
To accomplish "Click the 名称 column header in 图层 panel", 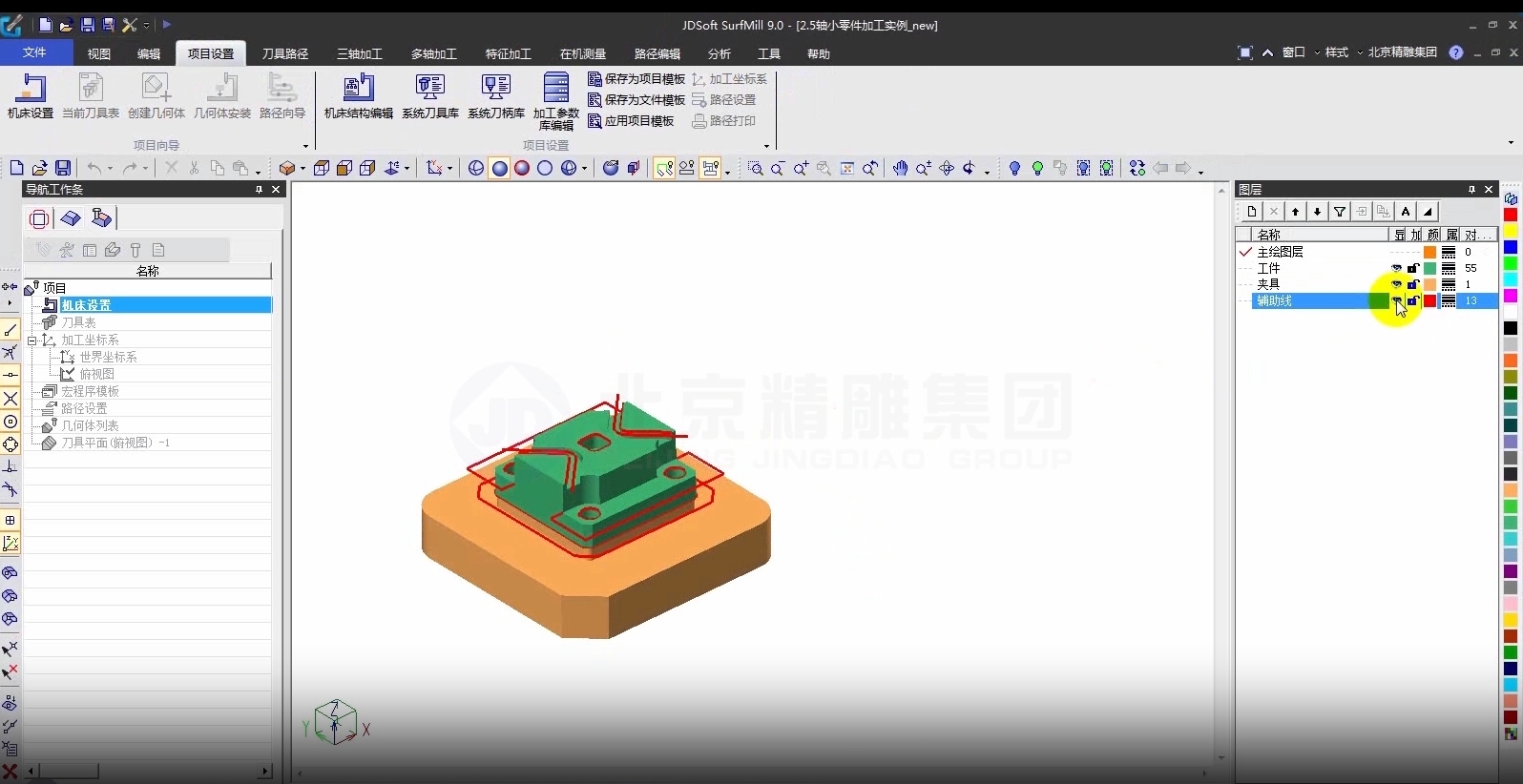I will pyautogui.click(x=1321, y=235).
